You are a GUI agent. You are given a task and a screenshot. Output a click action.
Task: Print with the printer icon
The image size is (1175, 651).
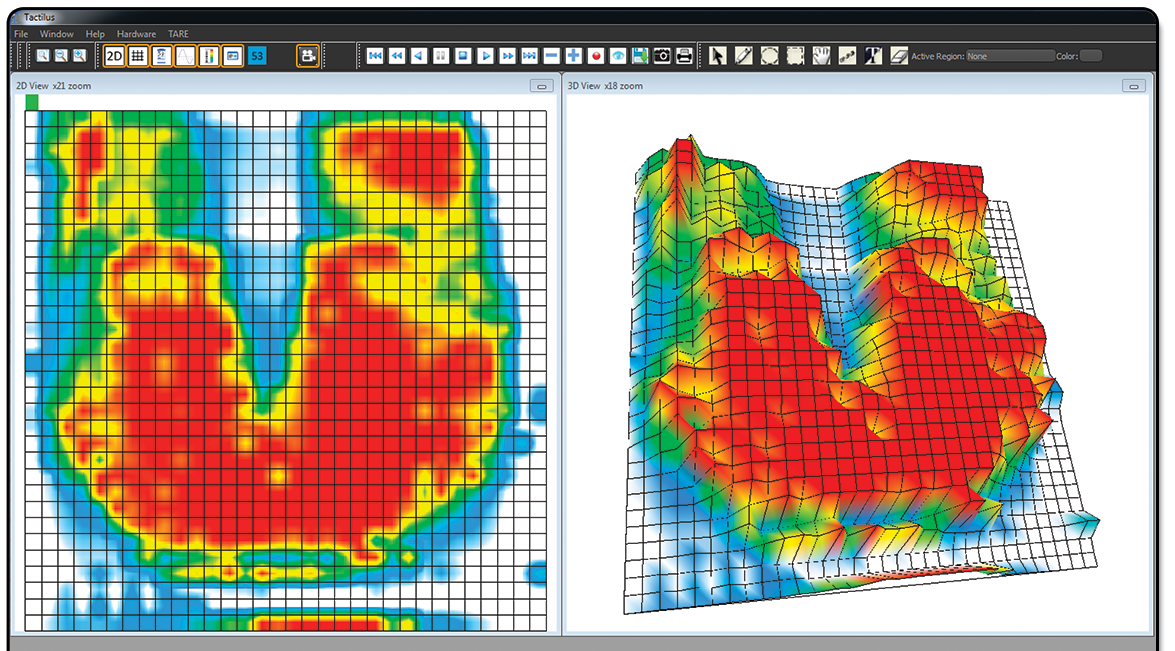684,55
